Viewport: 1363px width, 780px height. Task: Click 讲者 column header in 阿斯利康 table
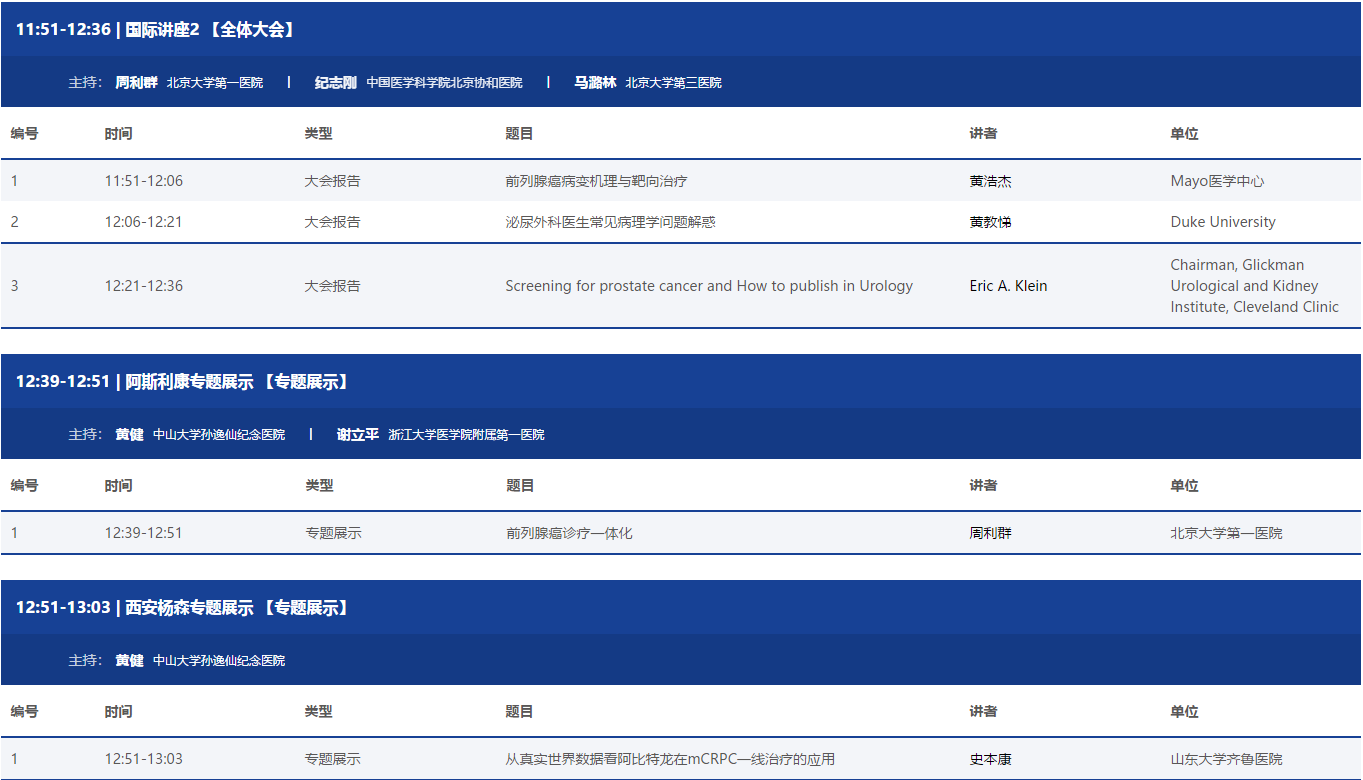(x=983, y=486)
